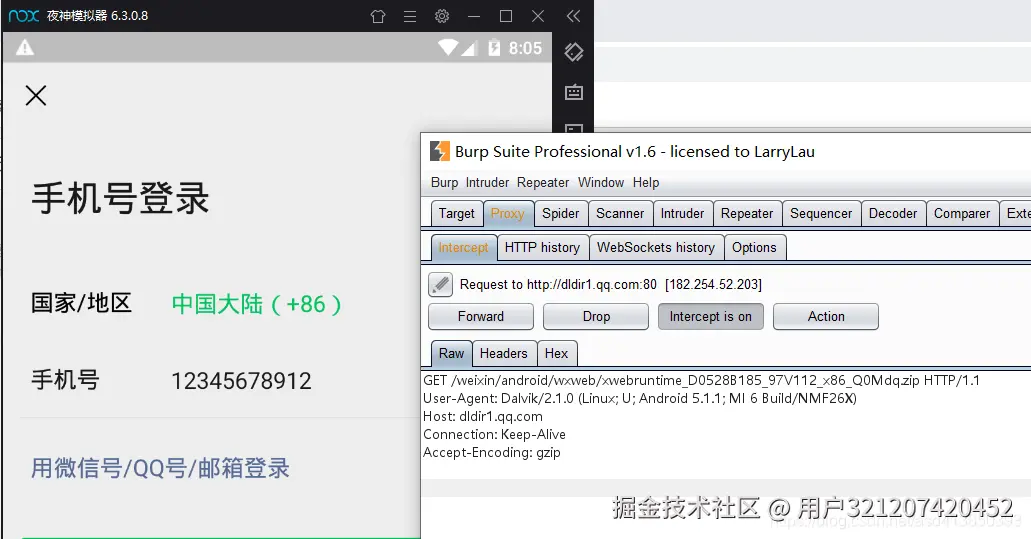This screenshot has width=1031, height=539.
Task: Switch to the Spider tab
Action: (x=560, y=214)
